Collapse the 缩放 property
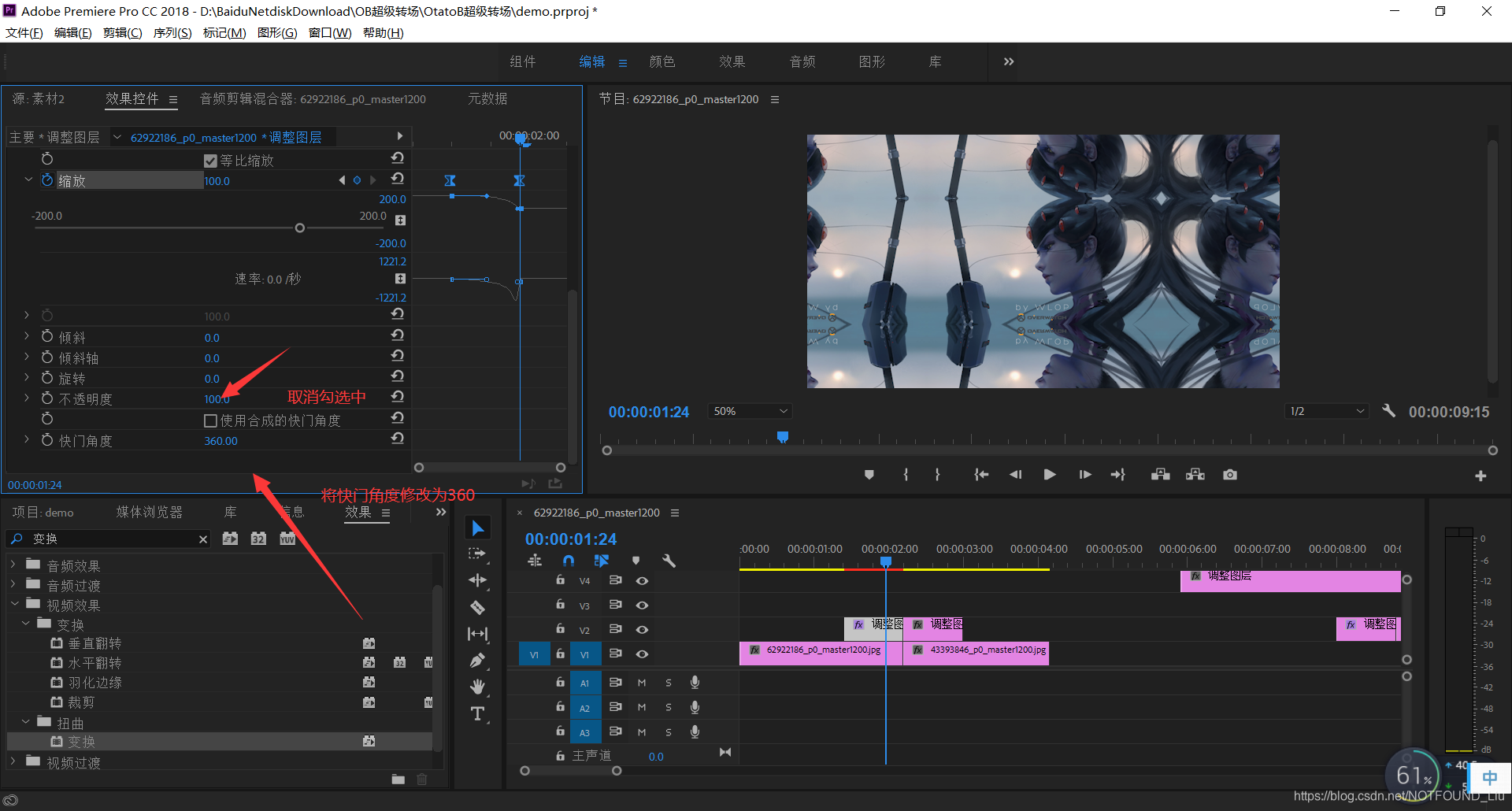This screenshot has width=1512, height=811. [x=28, y=180]
